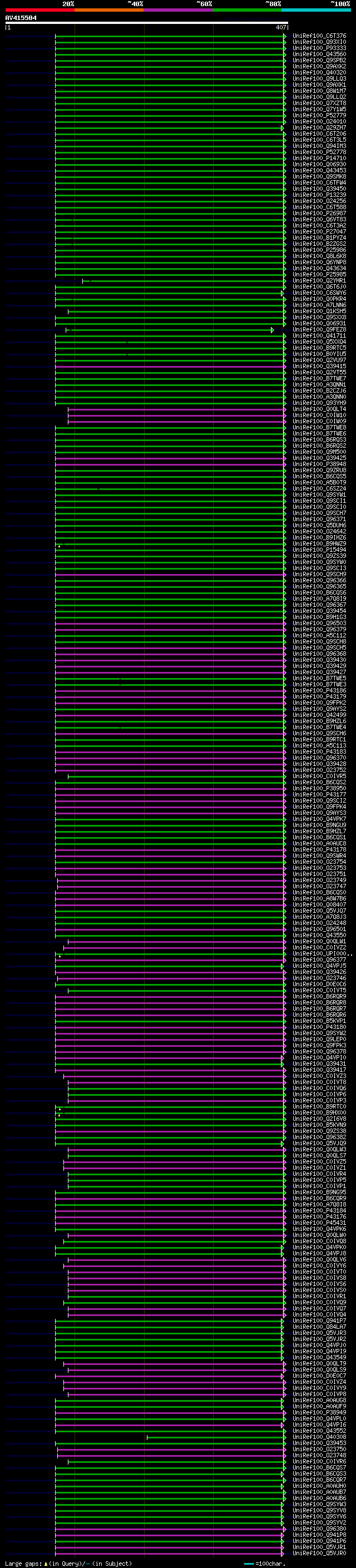The height and width of the screenshot is (1568, 356).
Task: Click the label UniRef100_O24248
Action: [319, 923]
